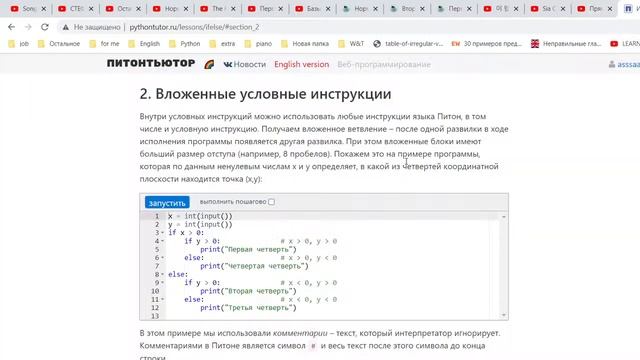The width and height of the screenshot is (640, 360).
Task: Click the user profile icon near asssaa
Action: [x=611, y=64]
